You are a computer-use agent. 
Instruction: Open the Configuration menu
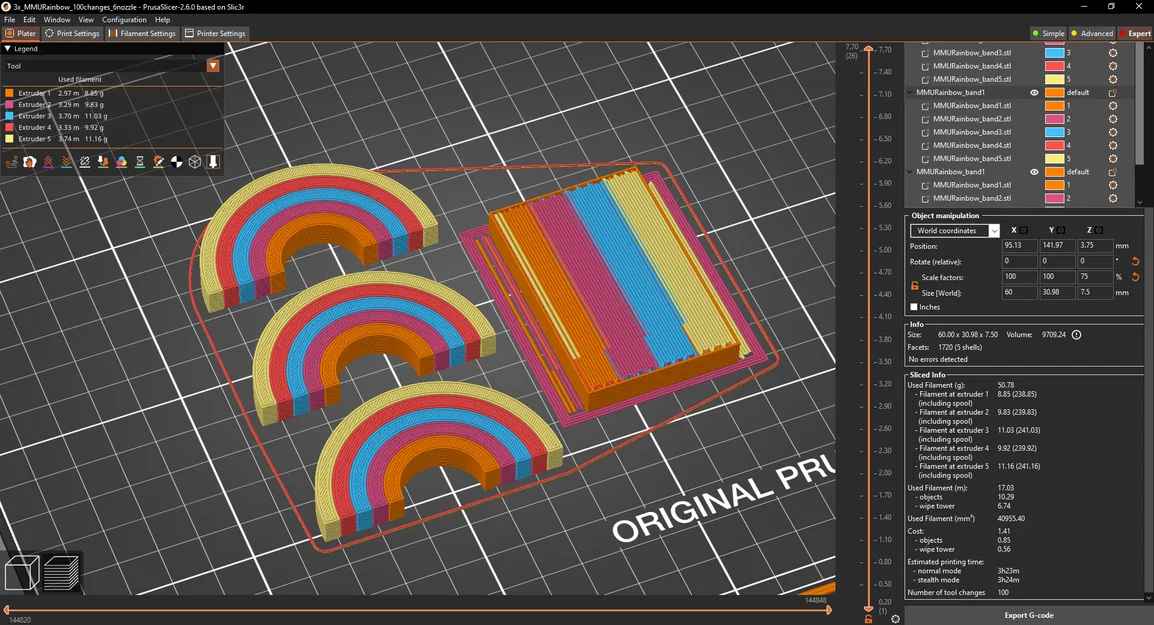(x=124, y=19)
